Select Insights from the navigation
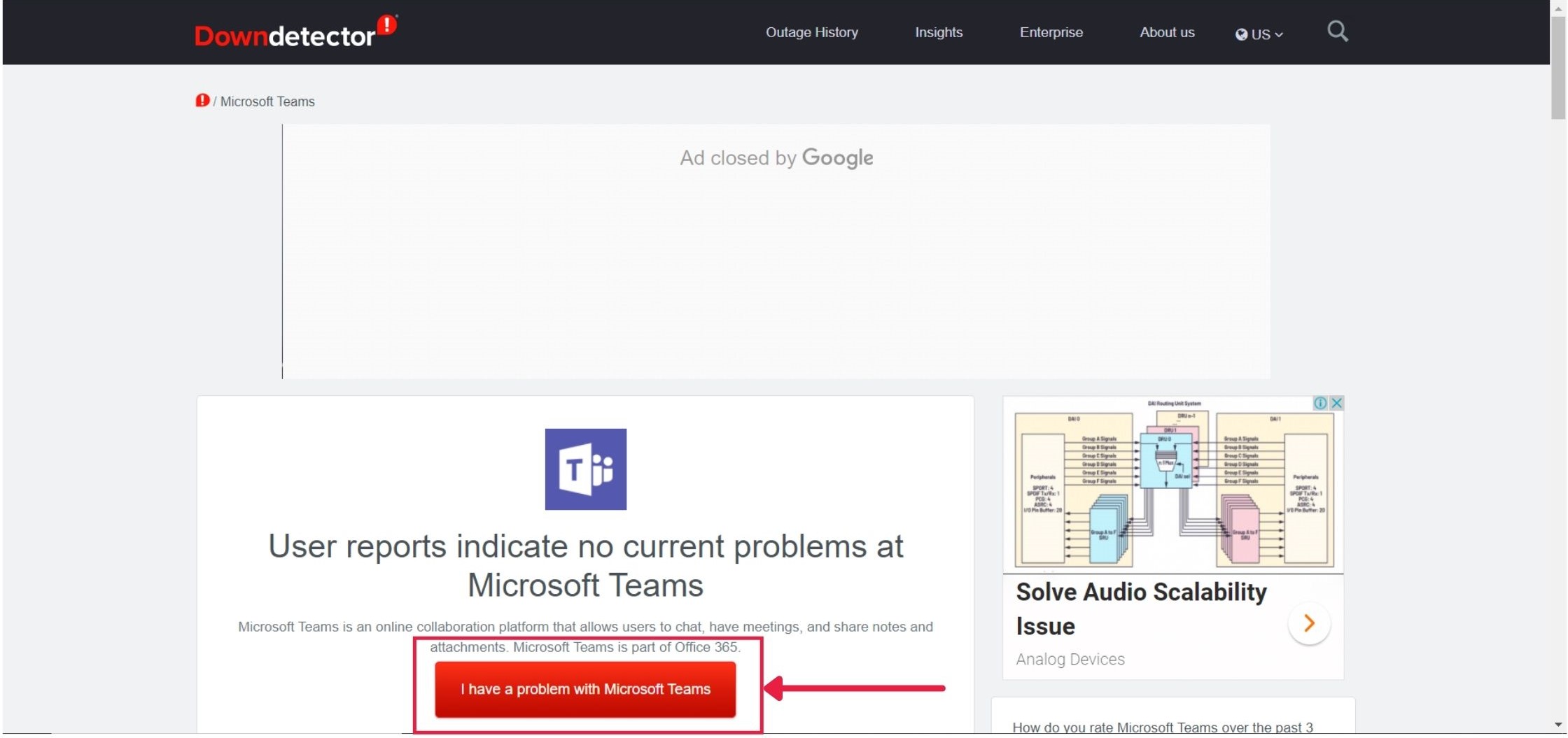 click(x=939, y=32)
